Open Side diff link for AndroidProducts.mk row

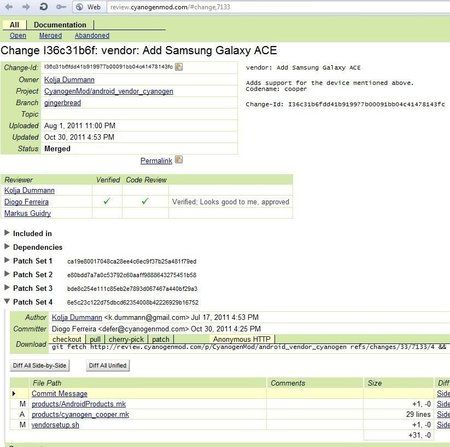coord(443,404)
